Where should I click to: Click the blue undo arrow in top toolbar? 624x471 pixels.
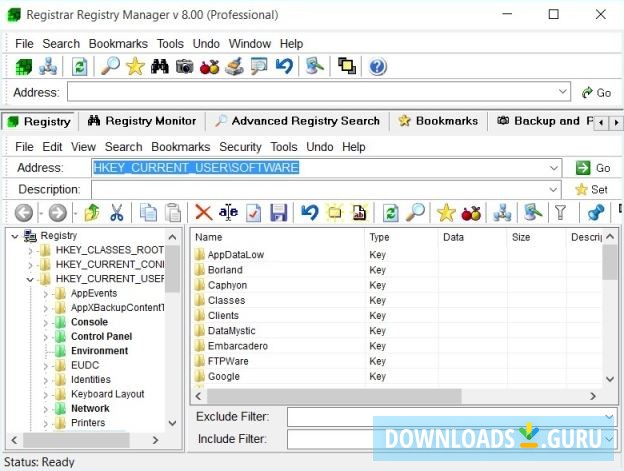pyautogui.click(x=284, y=66)
